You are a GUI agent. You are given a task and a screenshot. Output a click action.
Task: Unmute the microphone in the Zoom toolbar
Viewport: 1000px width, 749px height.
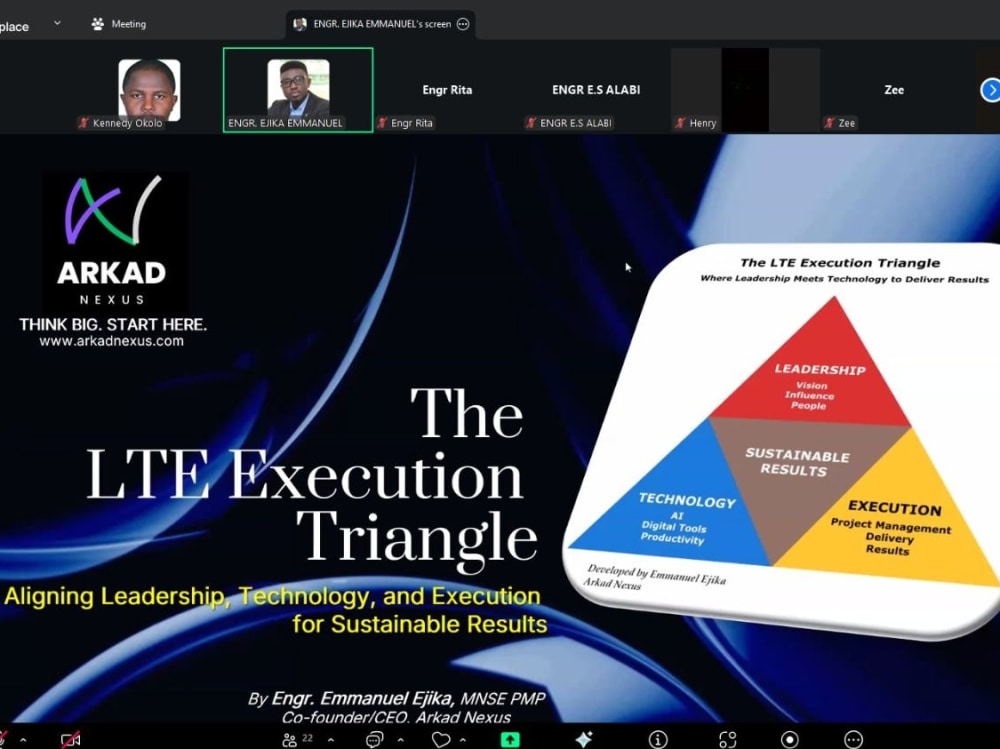(x=3, y=739)
